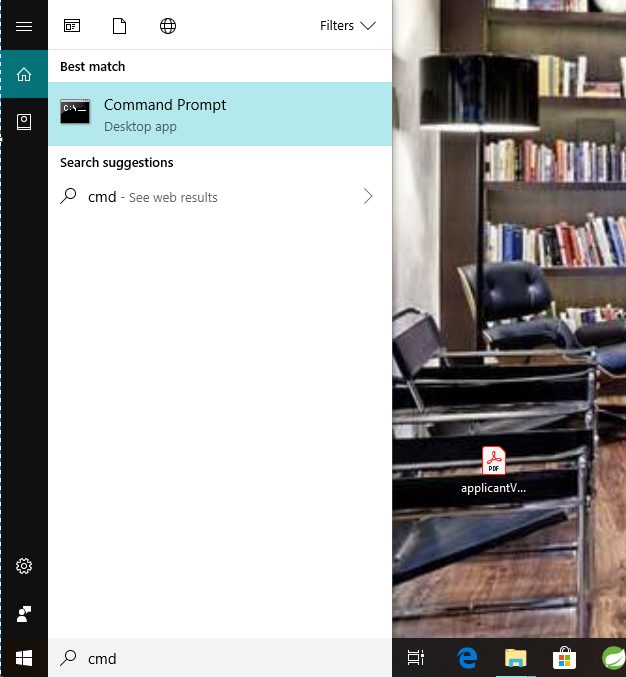Open the Command Prompt best match result

click(x=220, y=114)
